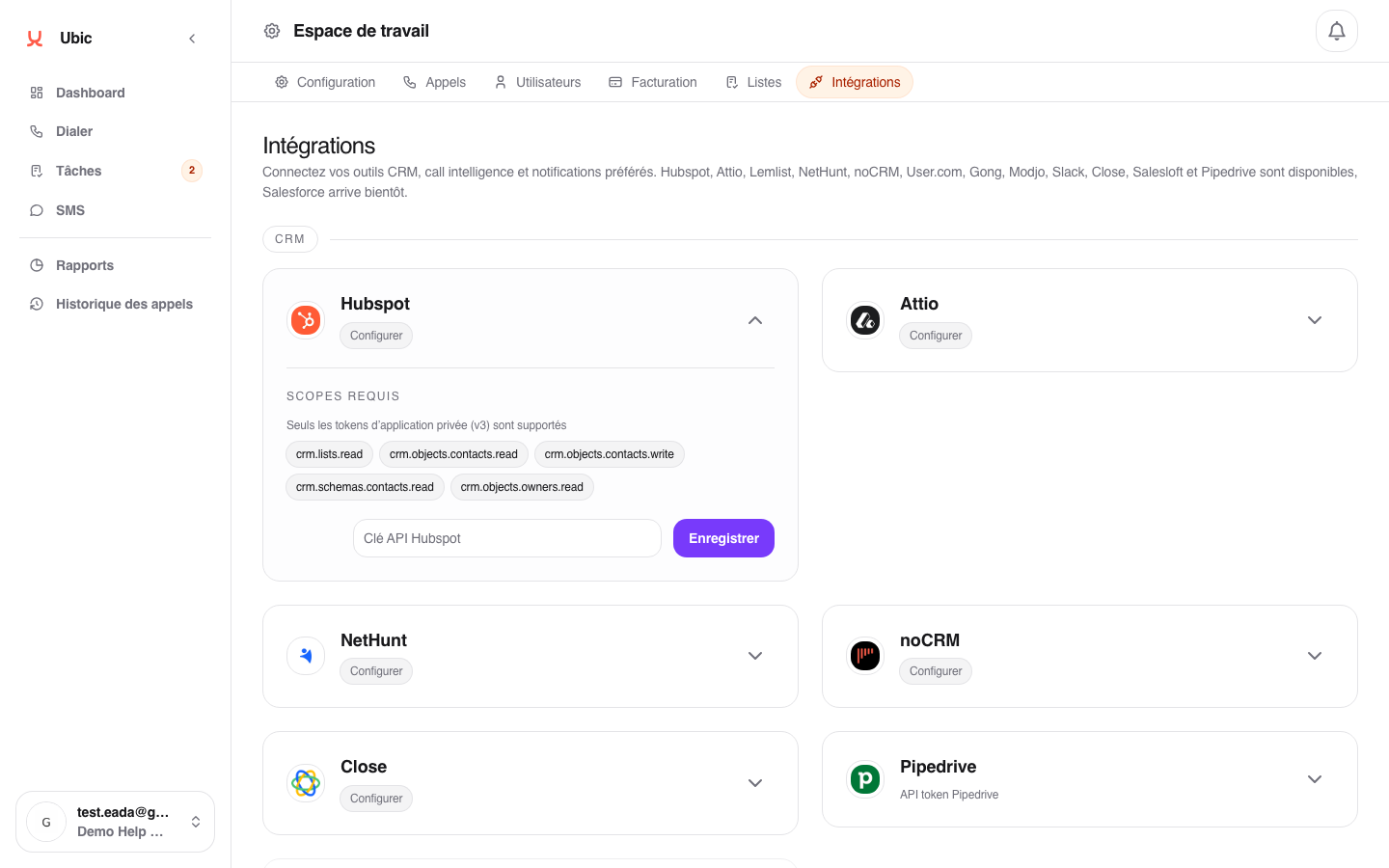
Task: Go to Tâches in the sidebar
Action: click(78, 171)
